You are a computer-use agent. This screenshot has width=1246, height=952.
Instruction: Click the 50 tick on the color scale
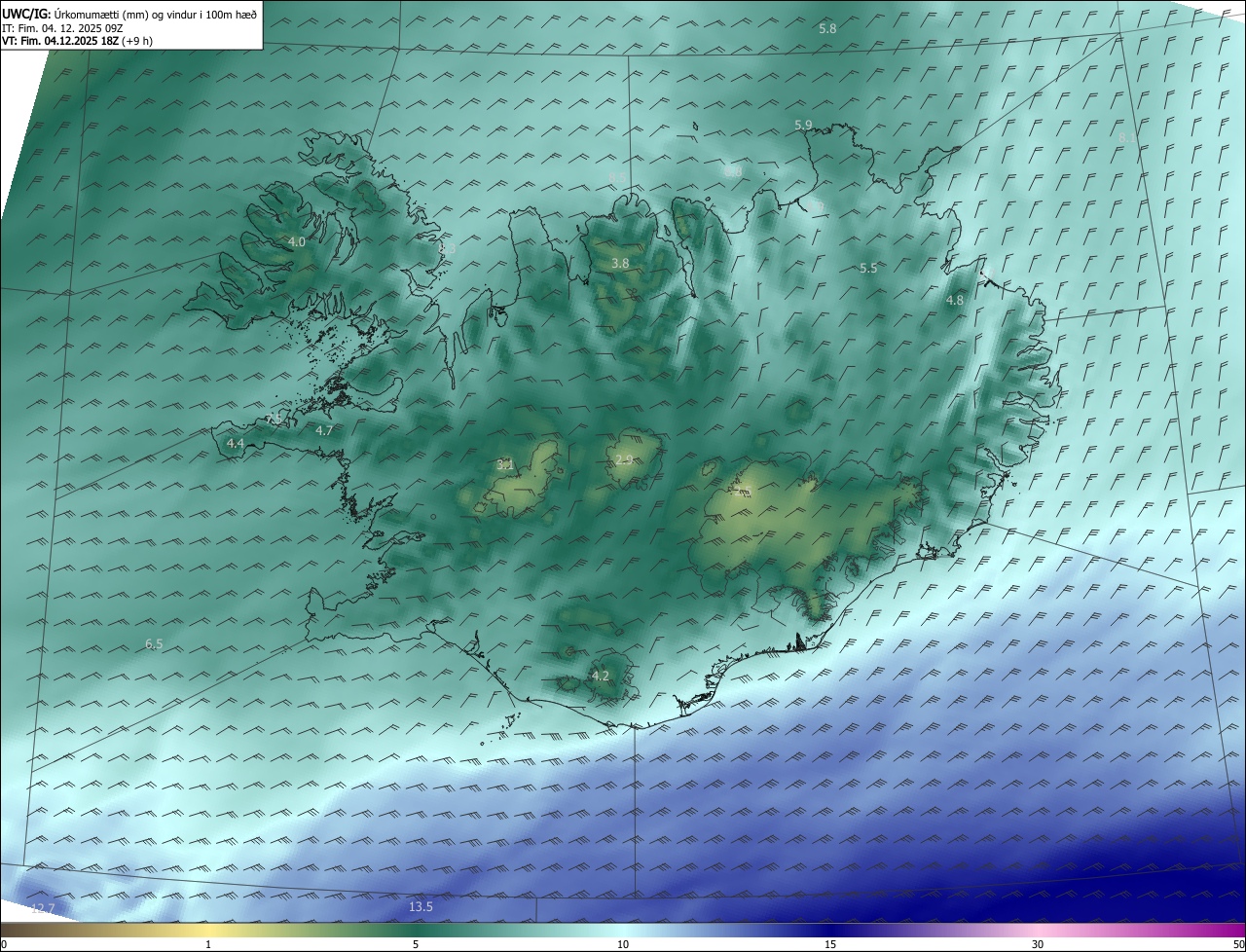1238,944
